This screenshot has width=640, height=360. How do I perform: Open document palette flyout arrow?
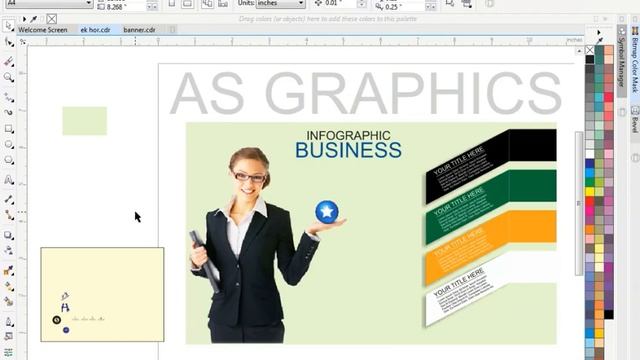24,19
